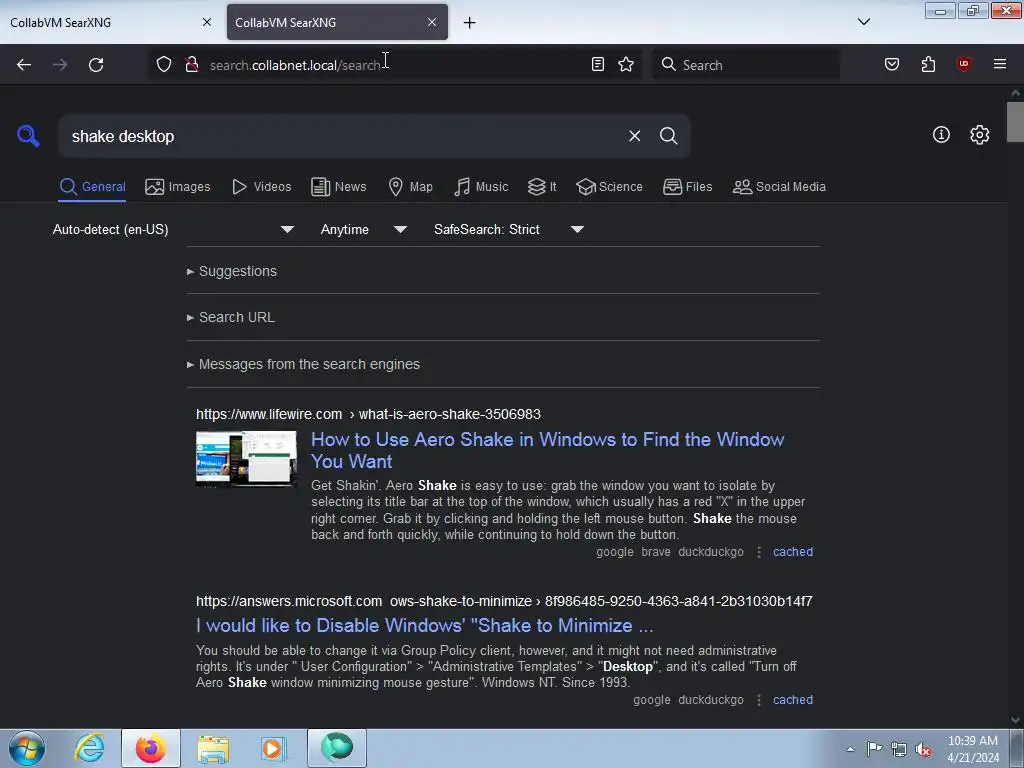Bookmark this page with the star icon
1024x768 pixels.
click(626, 65)
